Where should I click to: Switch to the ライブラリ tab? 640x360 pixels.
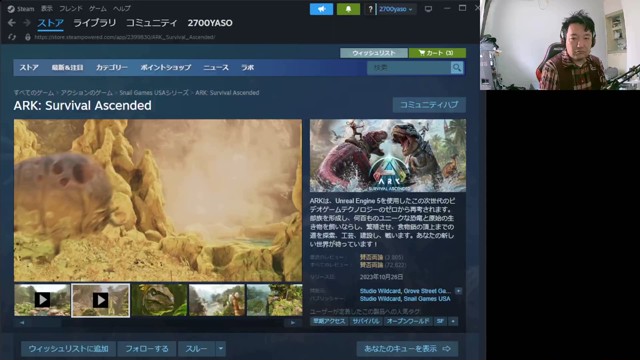point(95,23)
